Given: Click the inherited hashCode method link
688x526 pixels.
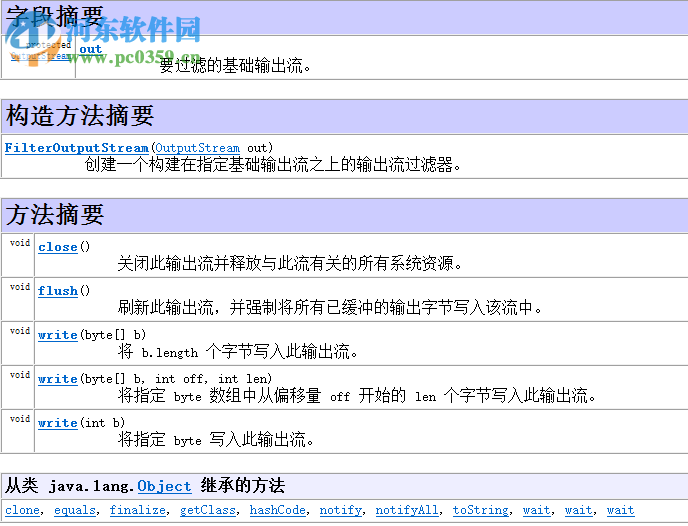Looking at the screenshot, I should click(278, 510).
